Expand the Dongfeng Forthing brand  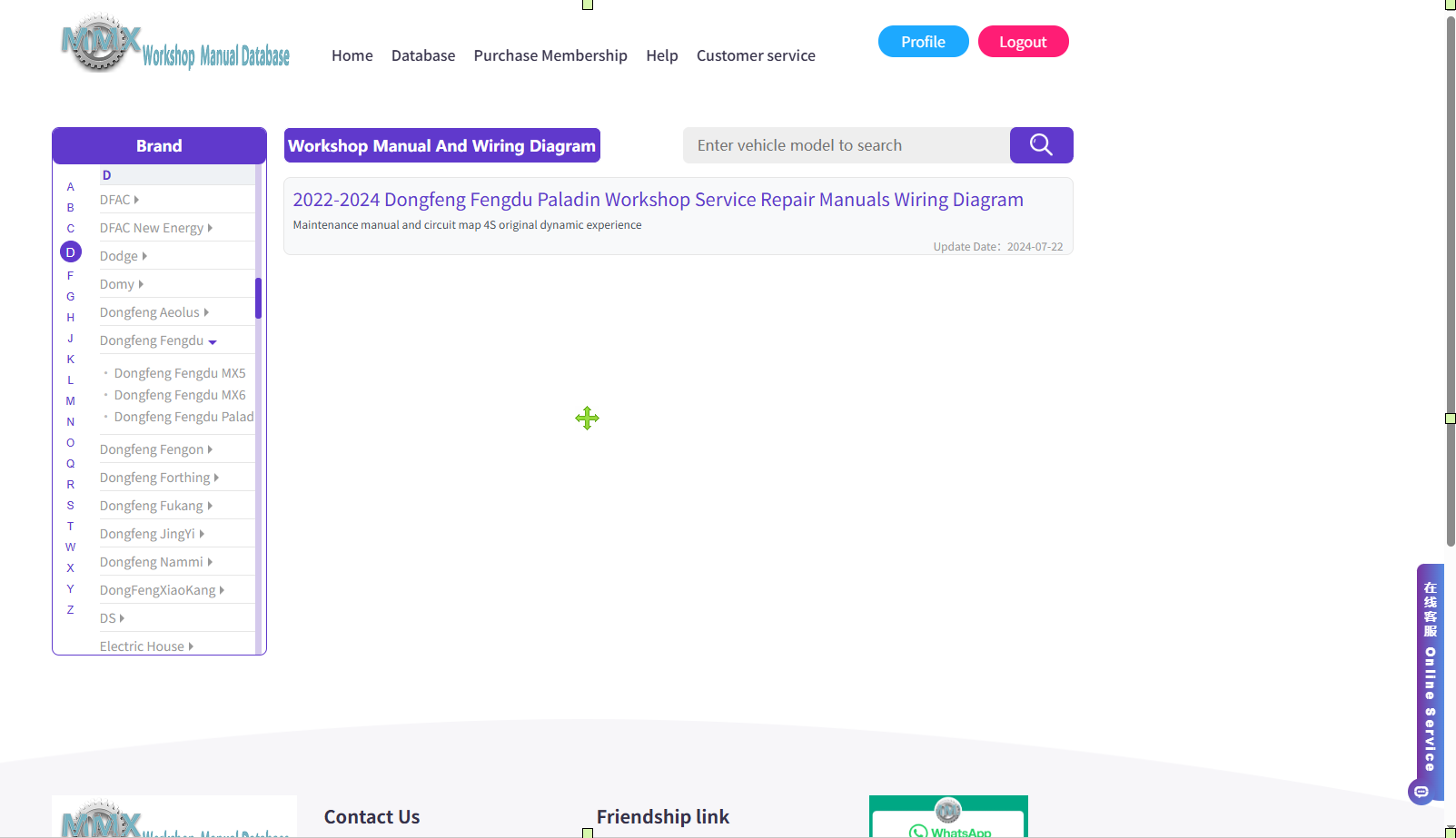tap(159, 478)
